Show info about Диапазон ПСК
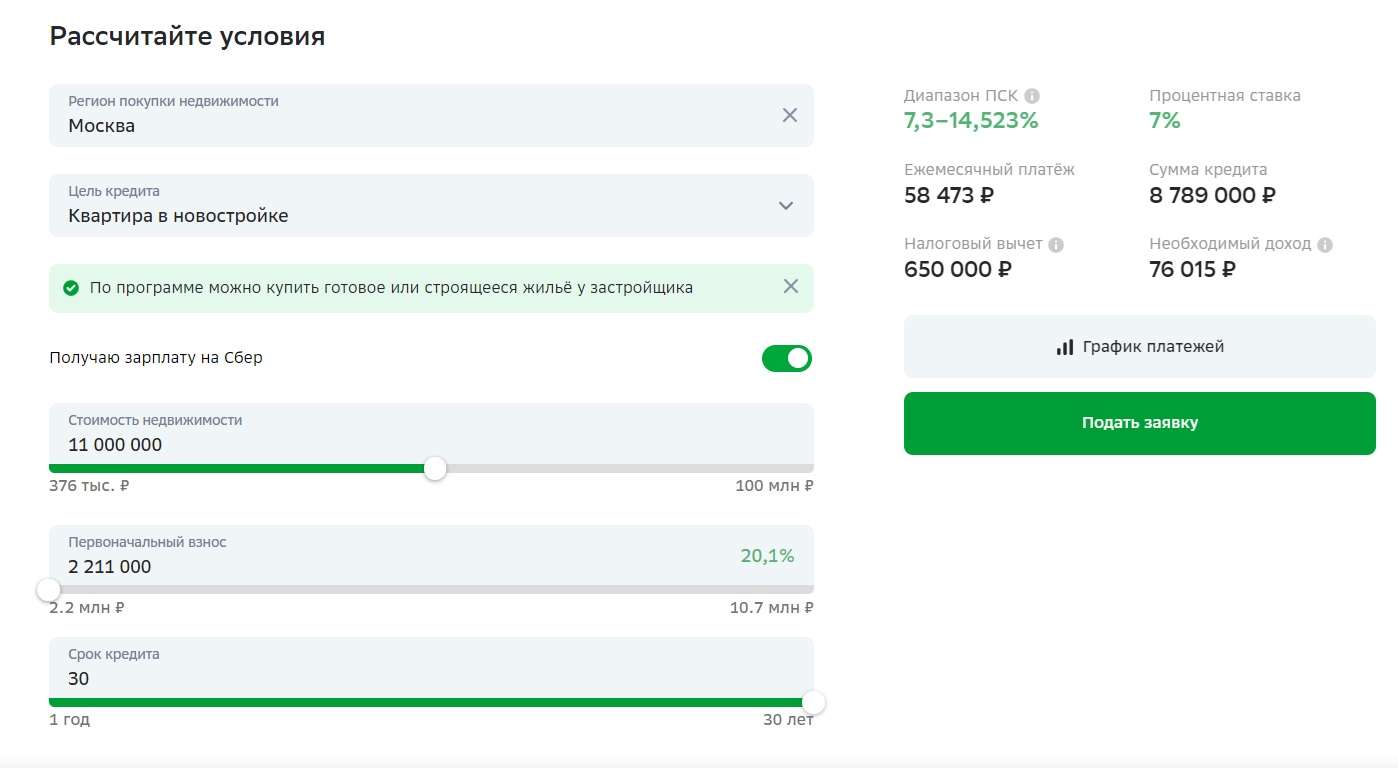Image resolution: width=1398 pixels, height=768 pixels. 1032,96
